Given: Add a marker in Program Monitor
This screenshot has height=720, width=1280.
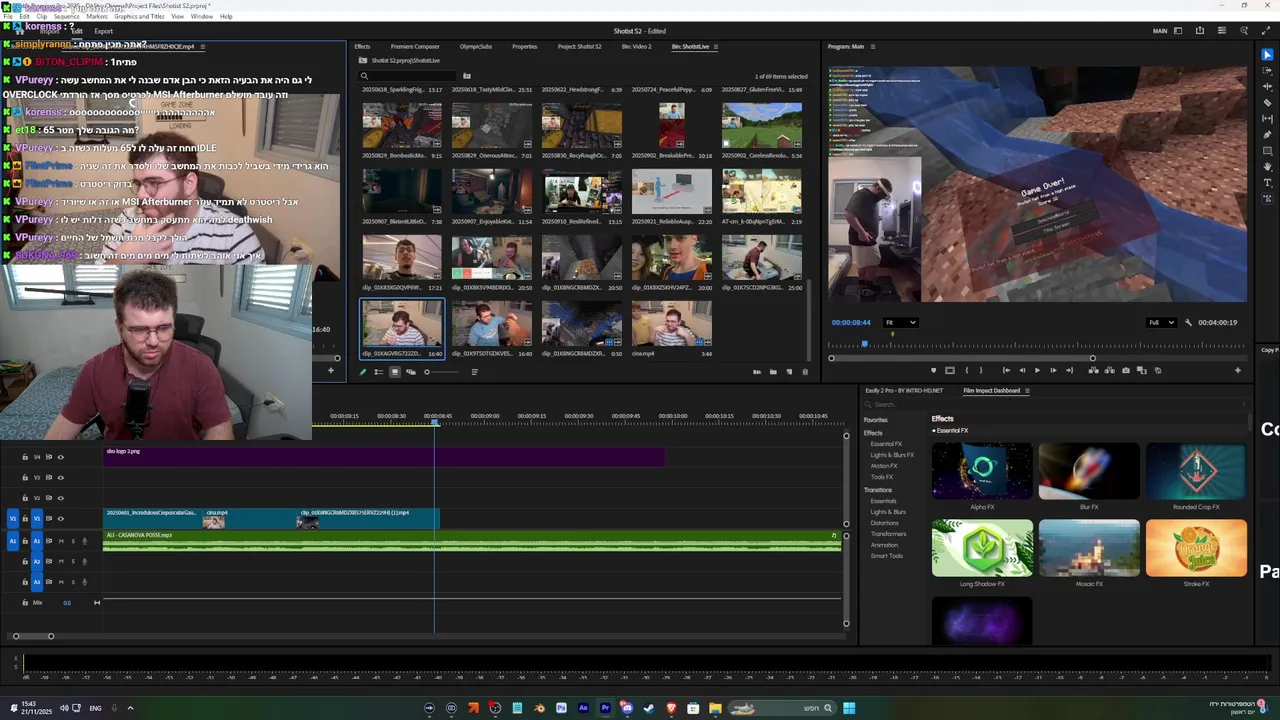Looking at the screenshot, I should [933, 370].
